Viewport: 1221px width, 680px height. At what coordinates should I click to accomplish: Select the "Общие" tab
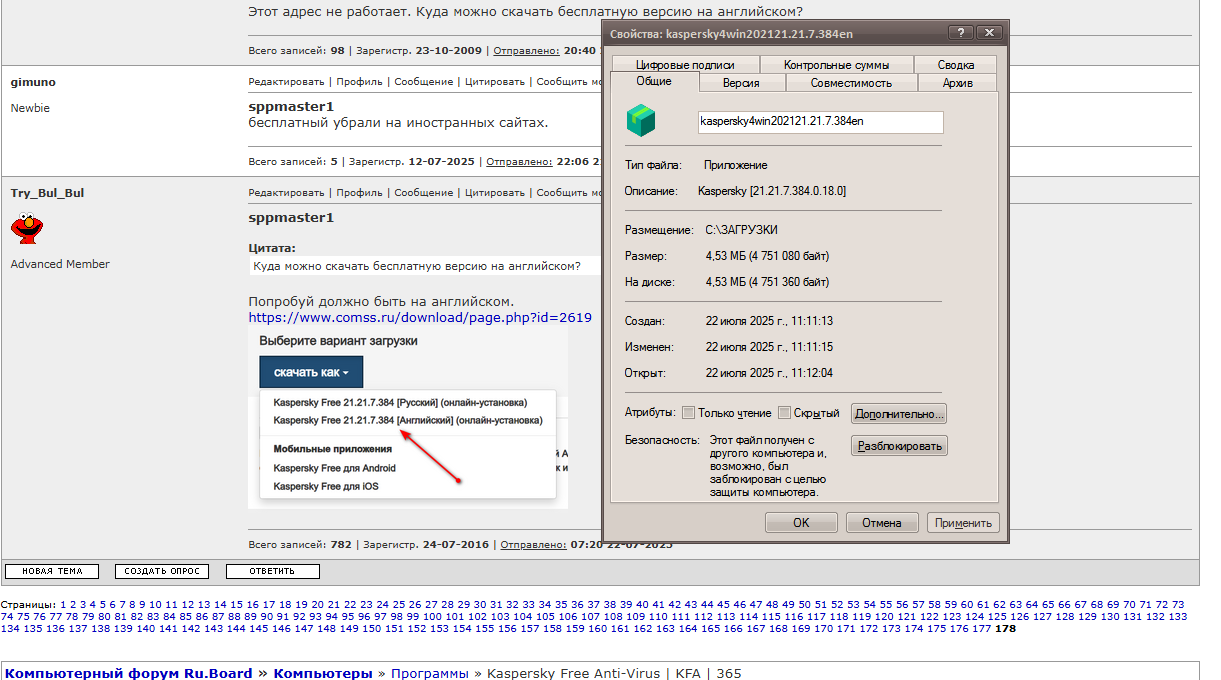tap(653, 82)
